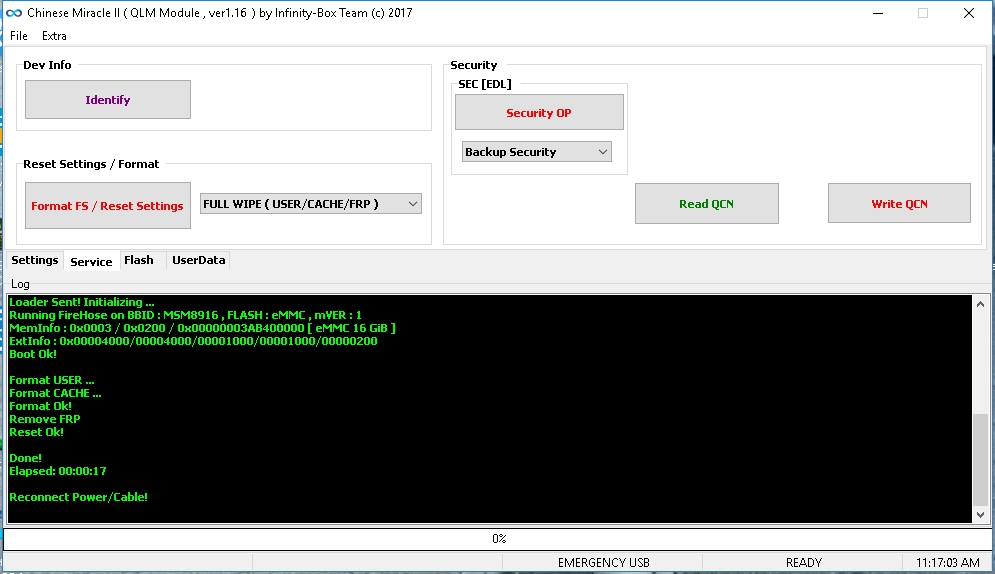The height and width of the screenshot is (574, 995).
Task: Click Format FS / Reset Settings button
Action: [108, 205]
